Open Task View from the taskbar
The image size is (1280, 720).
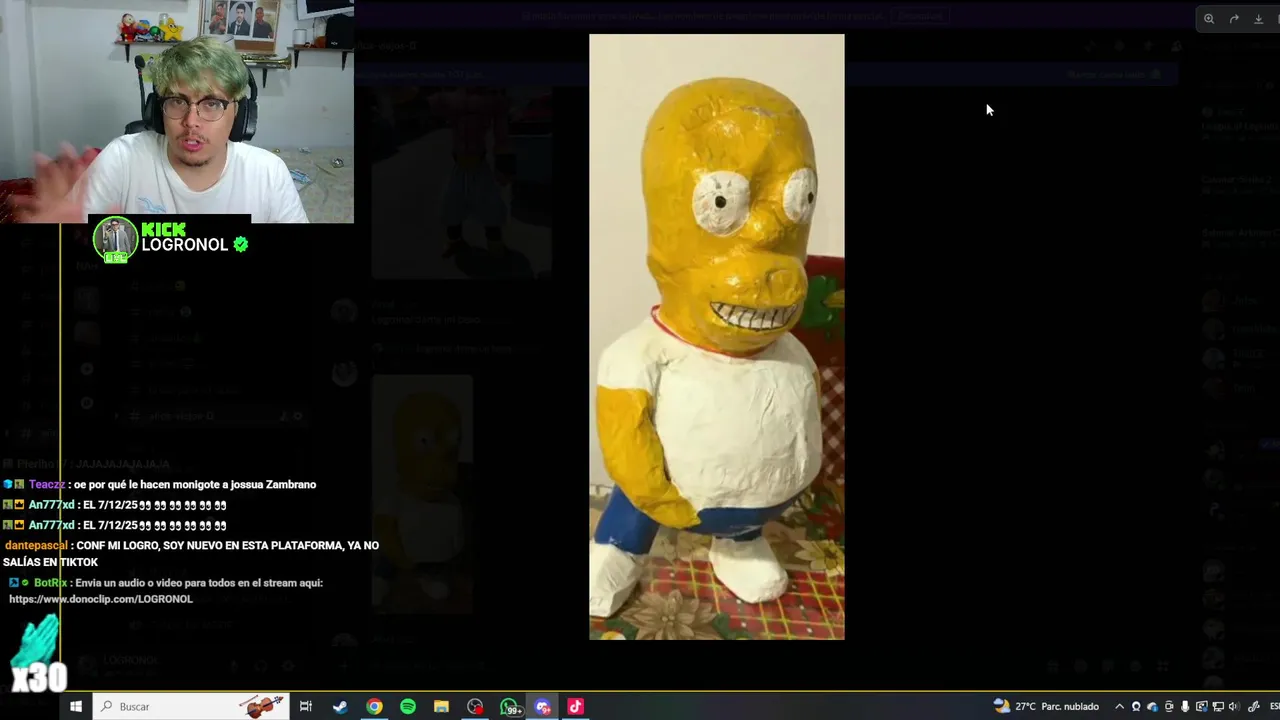point(306,707)
